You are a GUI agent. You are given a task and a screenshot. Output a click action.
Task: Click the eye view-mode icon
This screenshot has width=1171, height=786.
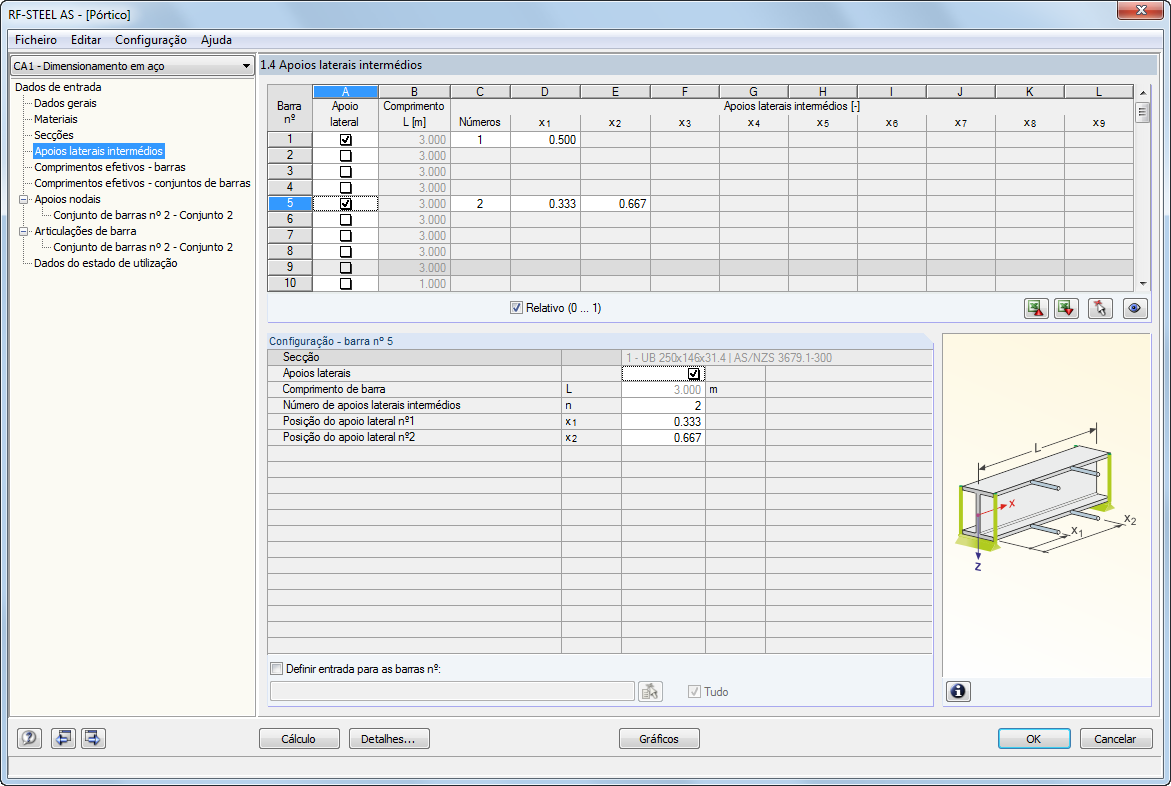pyautogui.click(x=1135, y=309)
